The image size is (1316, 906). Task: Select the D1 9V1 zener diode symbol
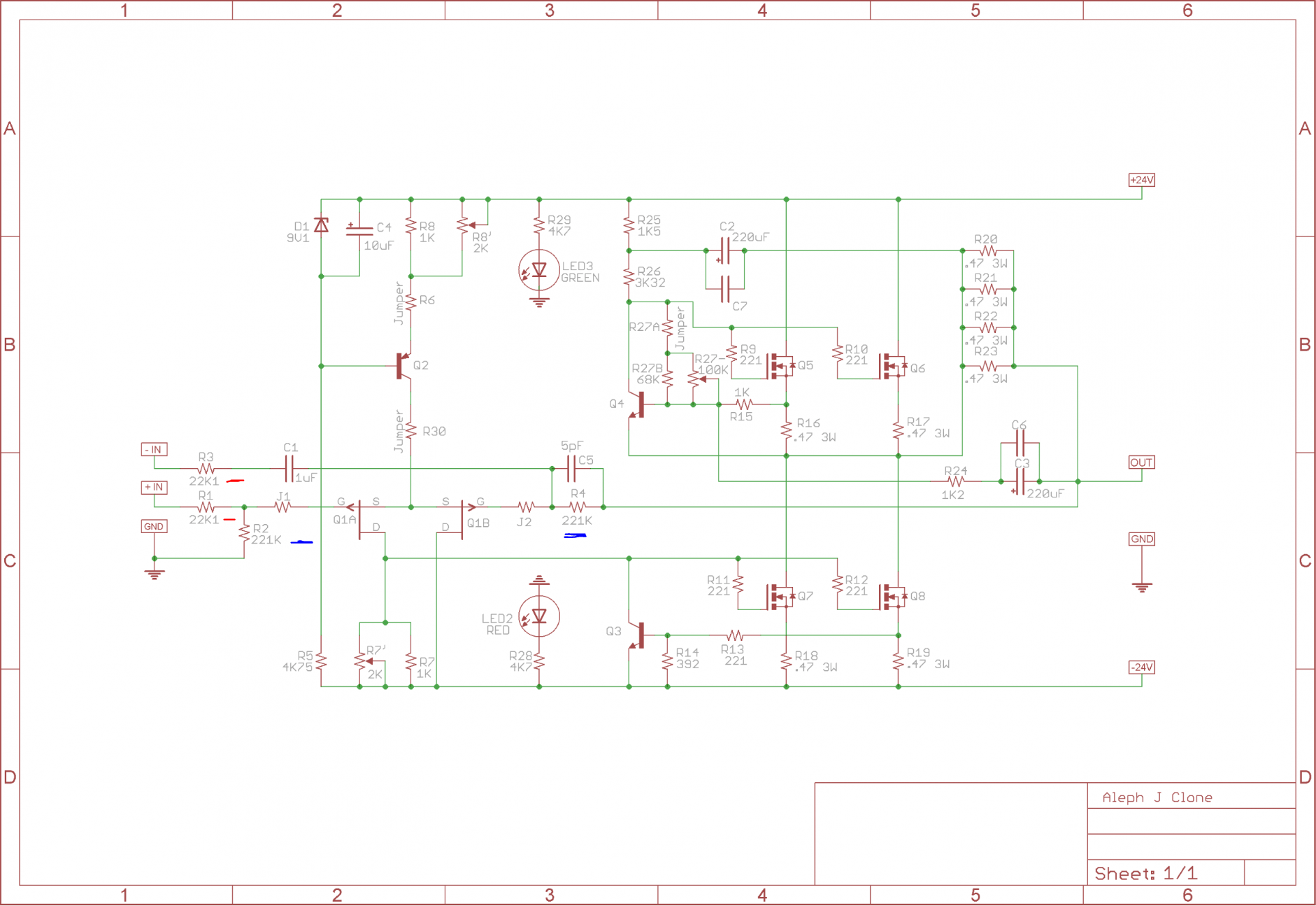point(321,225)
